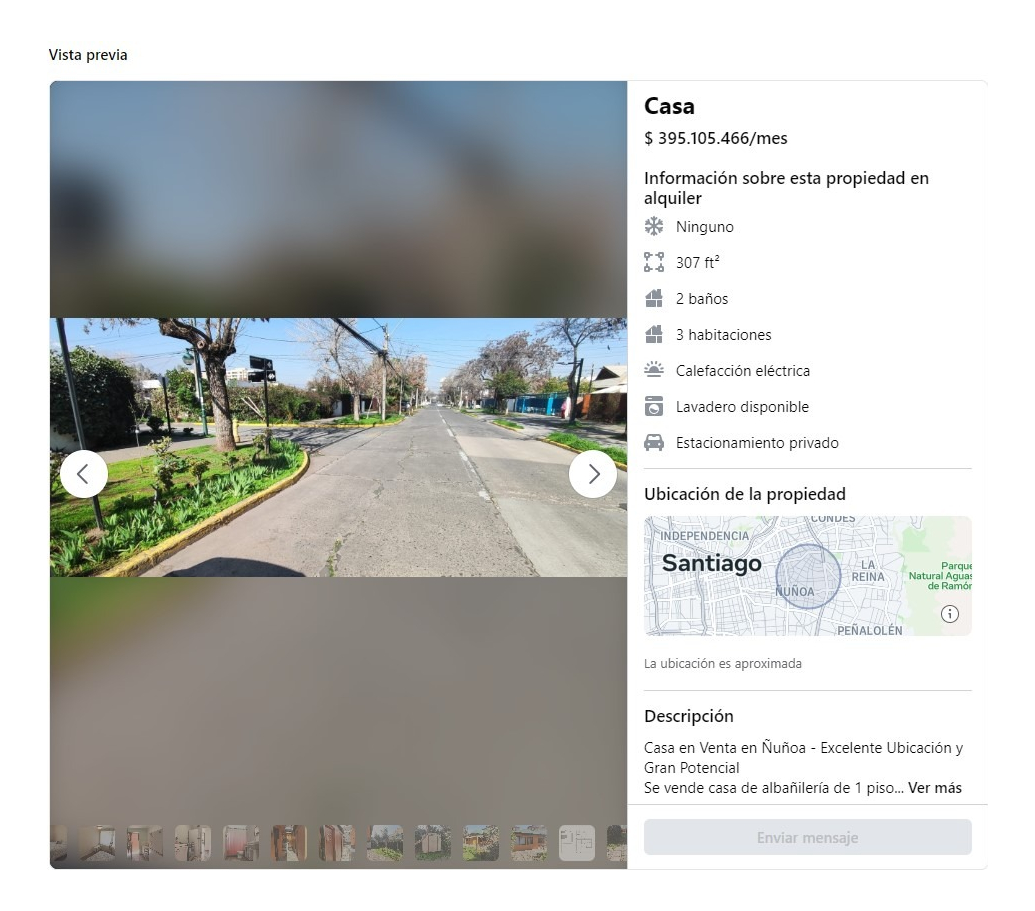
Task: Select the square footage area icon
Action: (654, 262)
